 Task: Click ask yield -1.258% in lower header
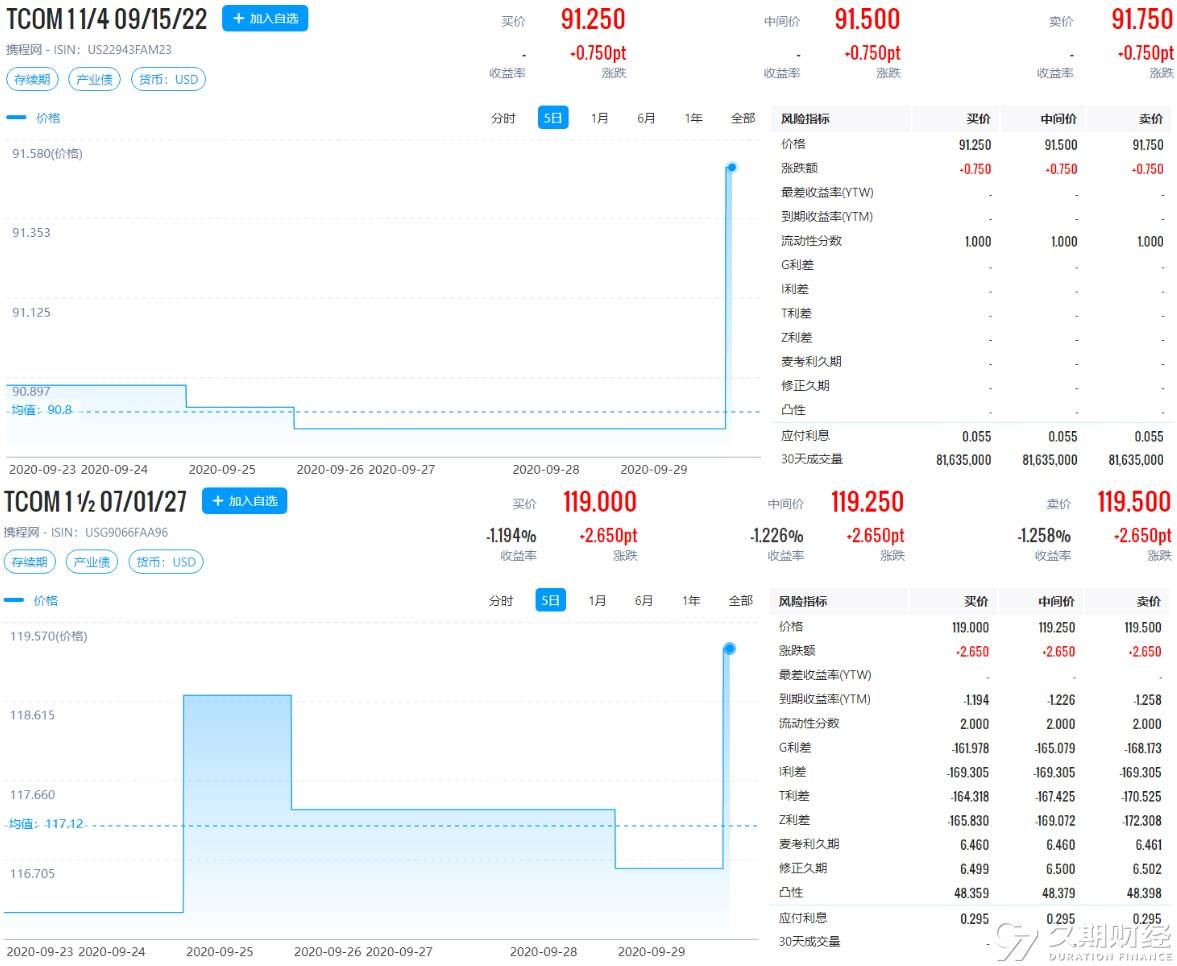click(1043, 536)
